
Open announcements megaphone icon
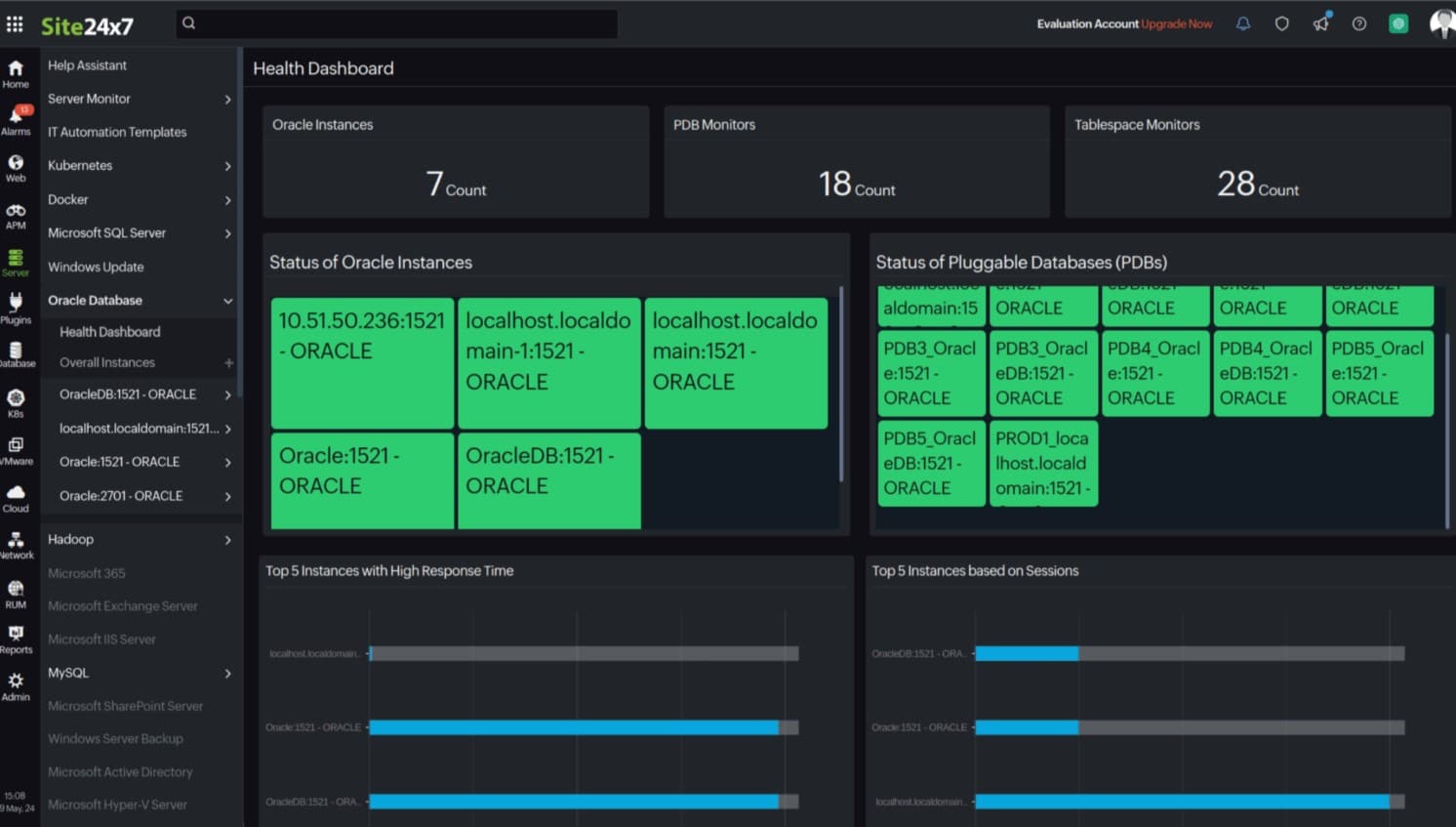pos(1321,22)
